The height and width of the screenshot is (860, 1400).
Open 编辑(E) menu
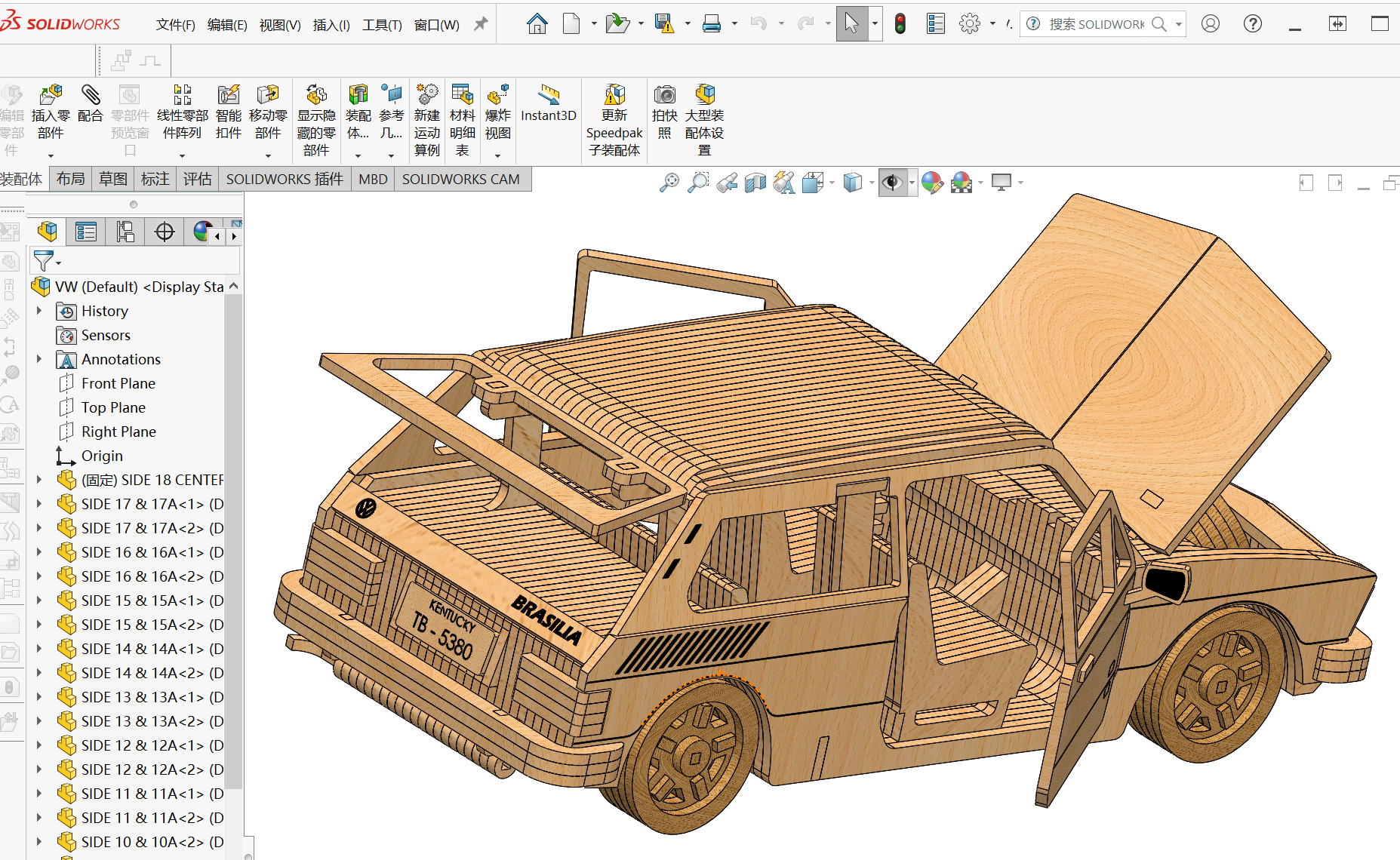[x=227, y=25]
